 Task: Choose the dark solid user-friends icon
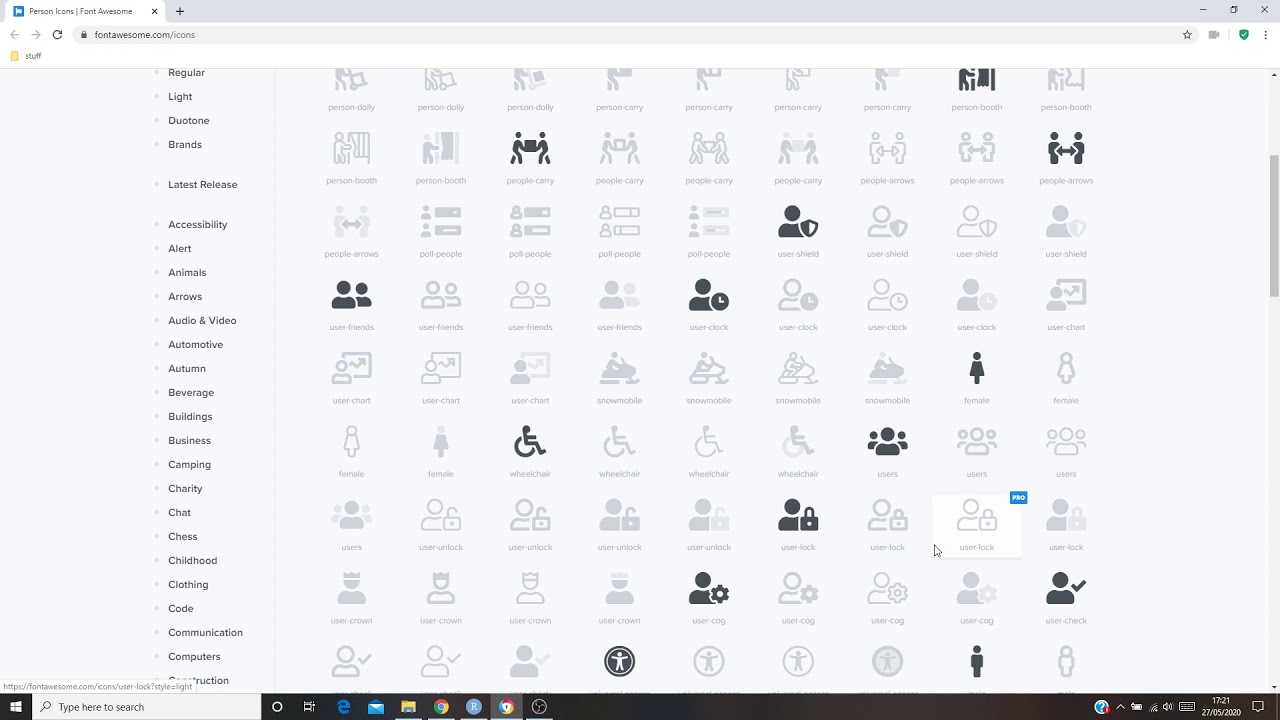coord(351,295)
